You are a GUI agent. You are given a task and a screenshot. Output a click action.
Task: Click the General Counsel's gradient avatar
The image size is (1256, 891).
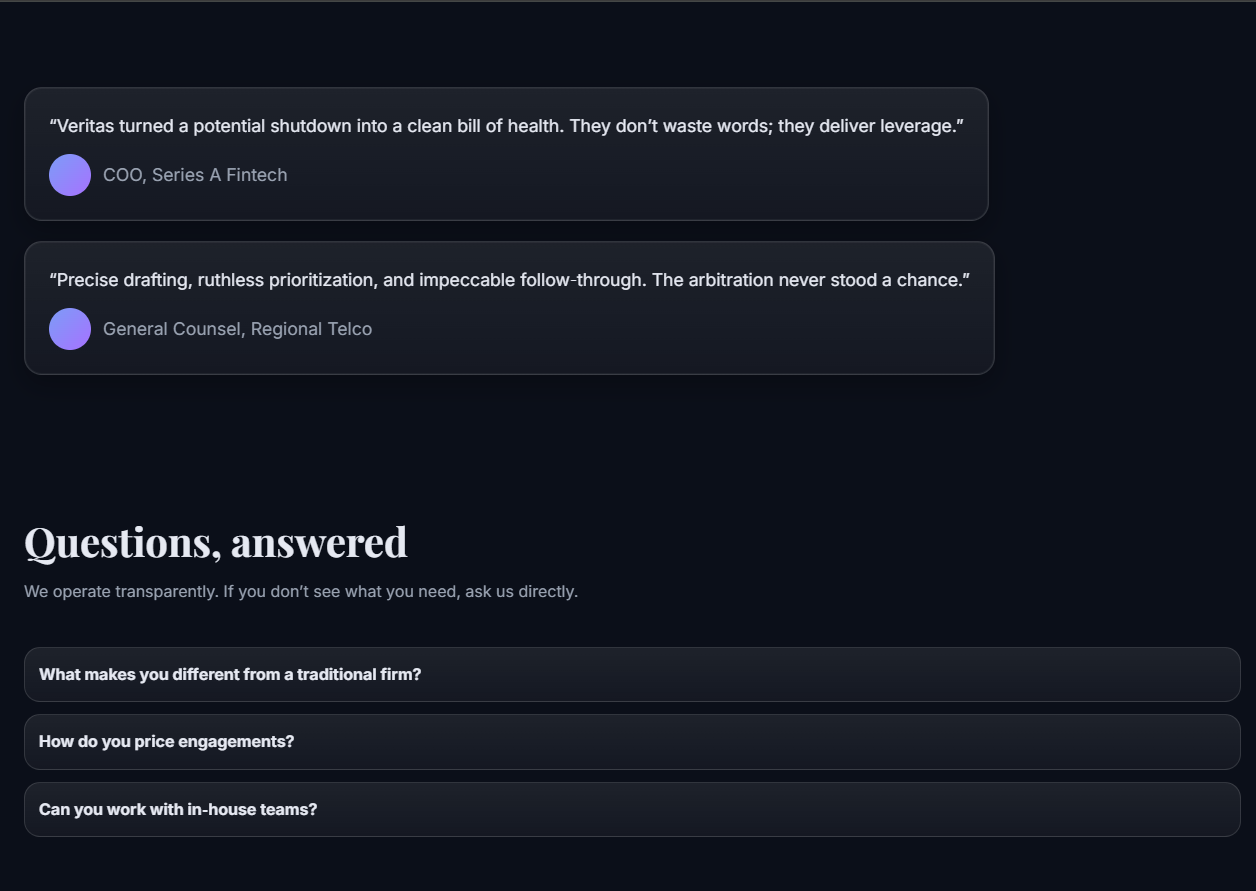[70, 329]
